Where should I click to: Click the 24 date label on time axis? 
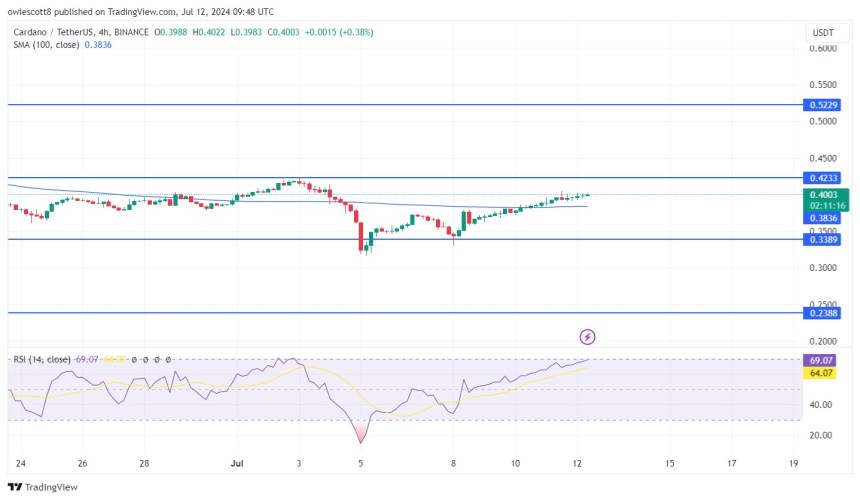coord(20,464)
